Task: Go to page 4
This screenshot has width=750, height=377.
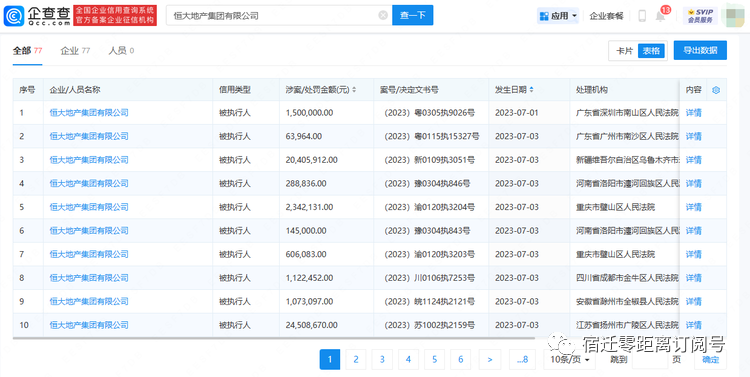Action: (408, 359)
